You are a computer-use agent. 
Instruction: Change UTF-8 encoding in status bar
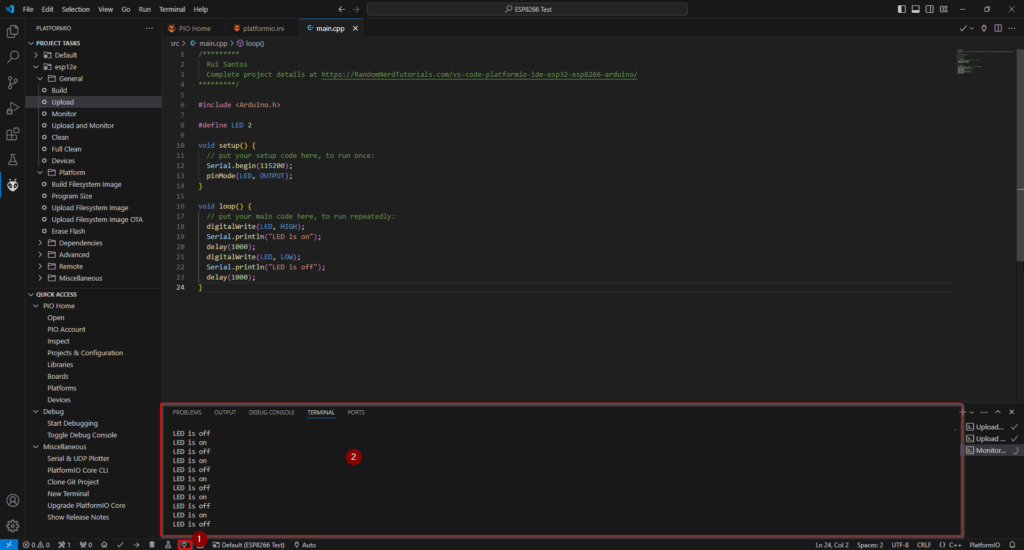[x=900, y=545]
